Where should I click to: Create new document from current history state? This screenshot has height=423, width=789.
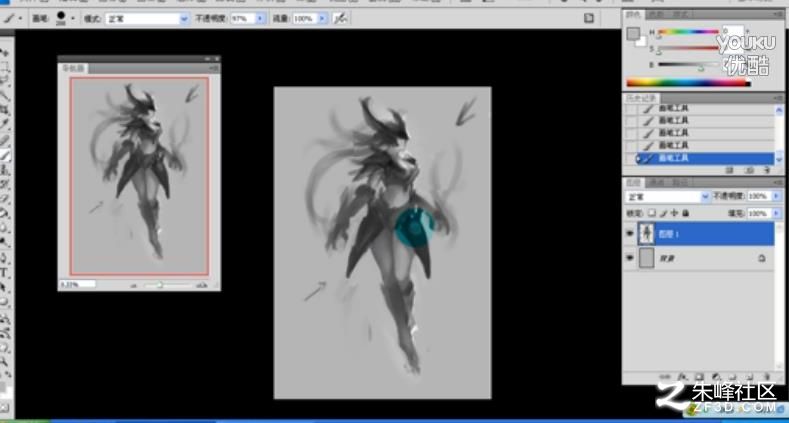[731, 171]
